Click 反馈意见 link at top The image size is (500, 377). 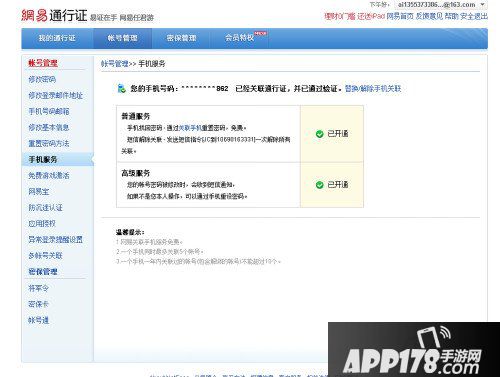tap(429, 16)
